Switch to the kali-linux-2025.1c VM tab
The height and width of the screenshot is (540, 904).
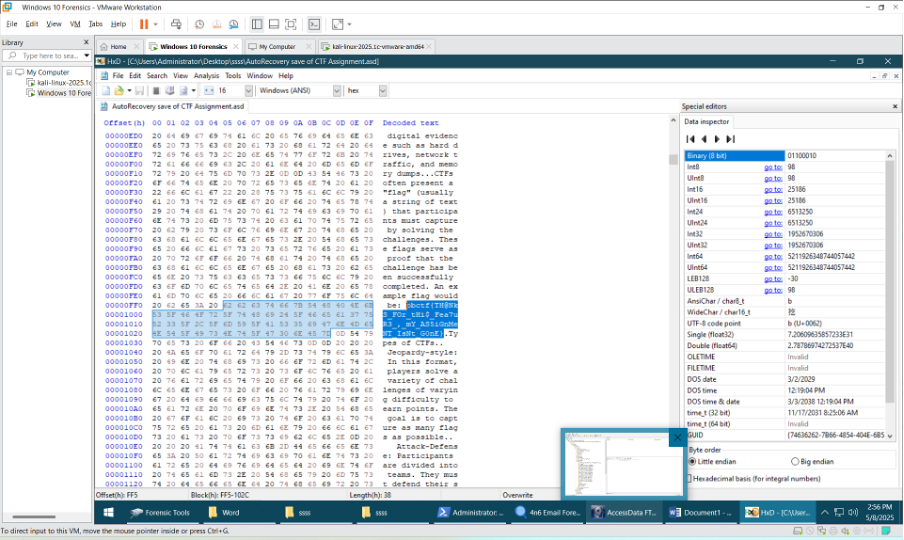tap(376, 46)
